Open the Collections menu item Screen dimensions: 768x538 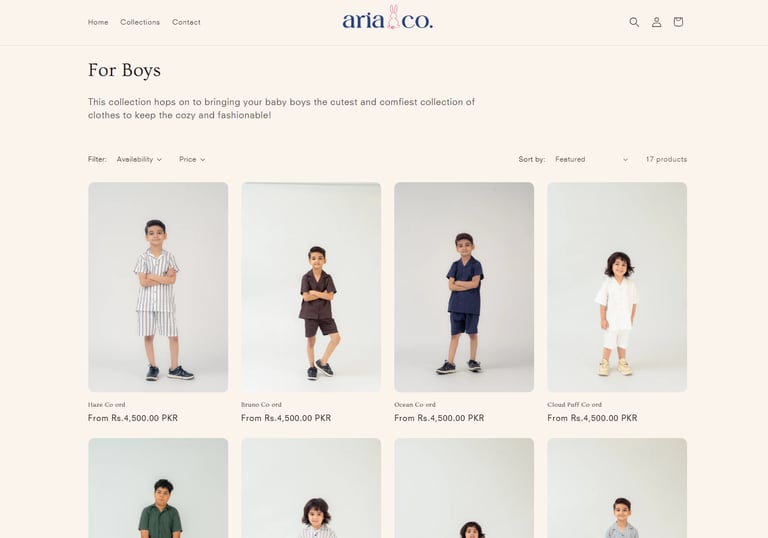click(140, 22)
